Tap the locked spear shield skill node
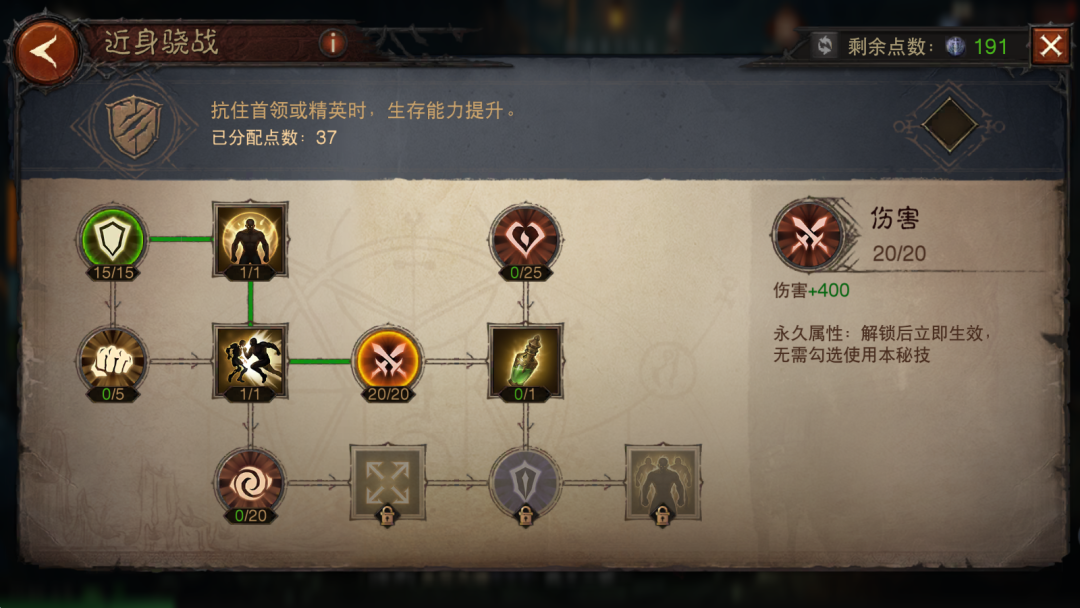Screen dimensions: 1080x608 526,483
